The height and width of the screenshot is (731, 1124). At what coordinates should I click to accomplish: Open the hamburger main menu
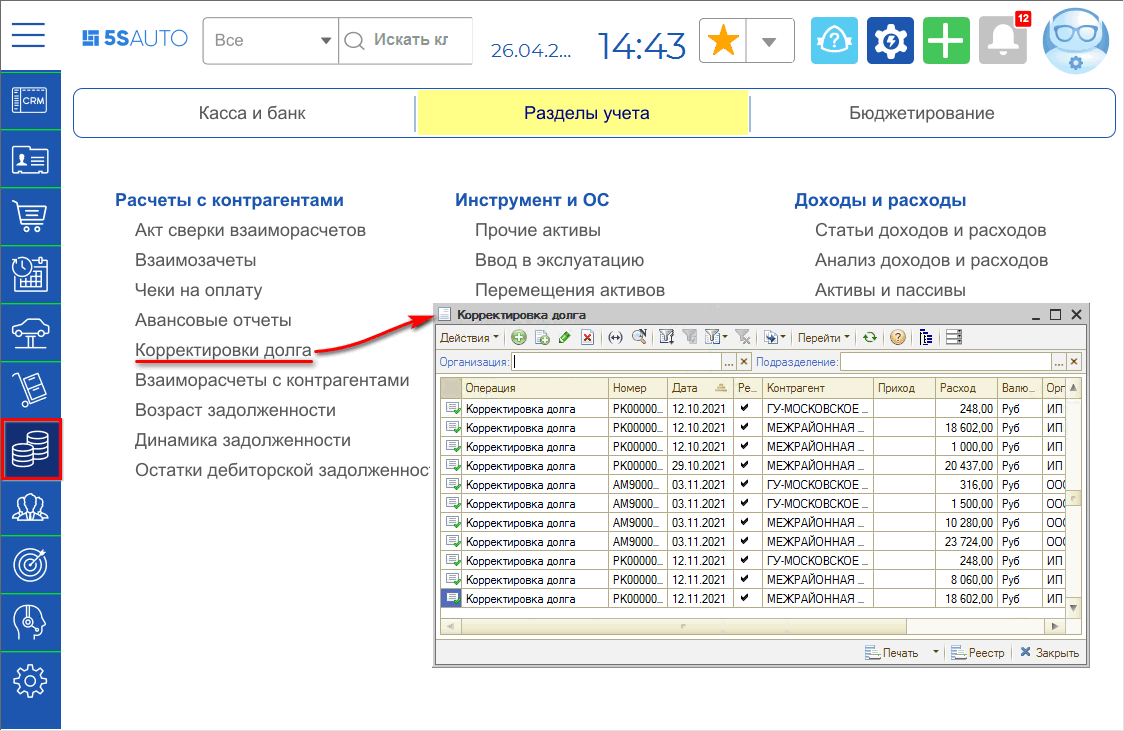tap(29, 36)
